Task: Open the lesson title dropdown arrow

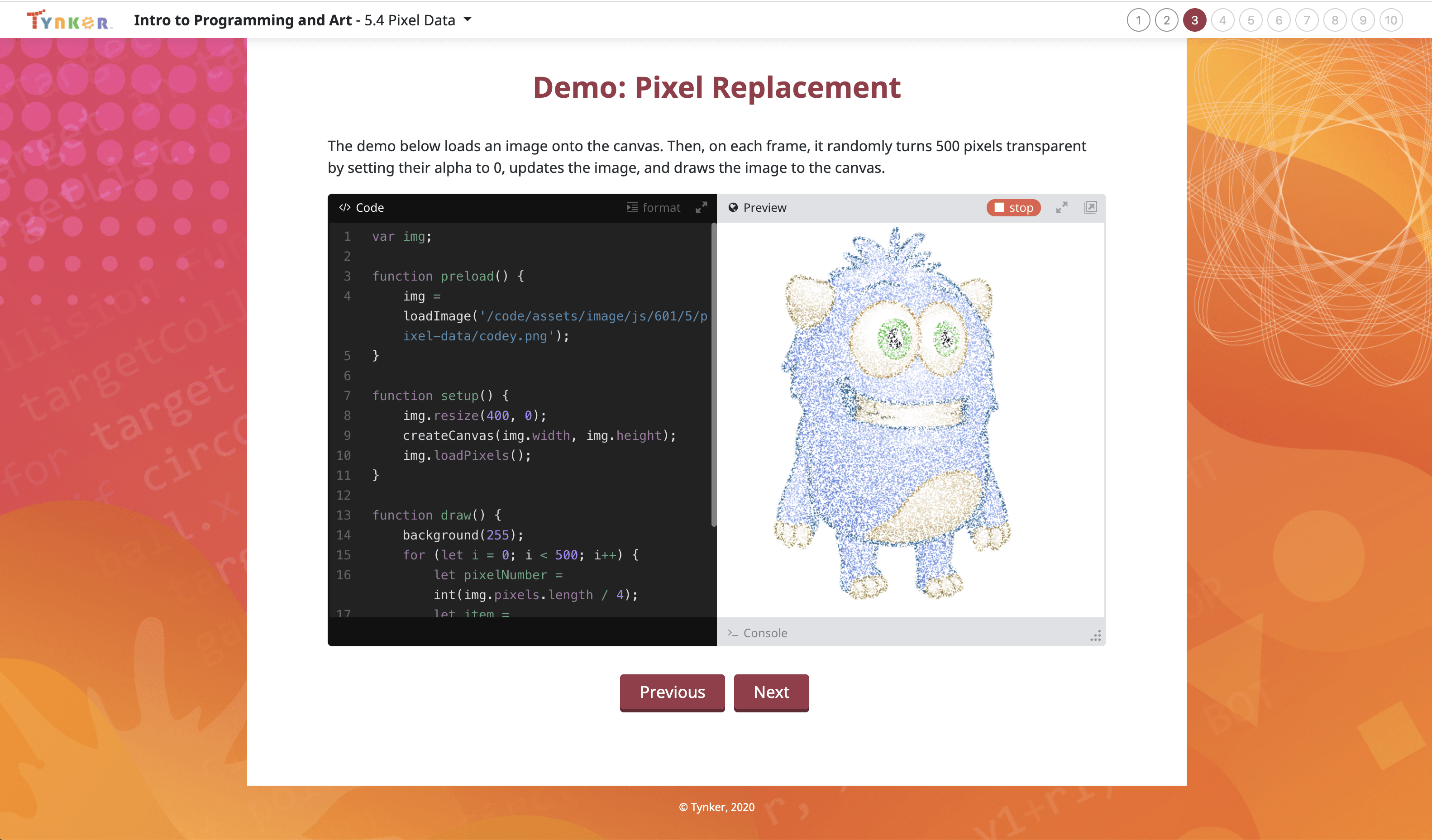Action: point(468,20)
